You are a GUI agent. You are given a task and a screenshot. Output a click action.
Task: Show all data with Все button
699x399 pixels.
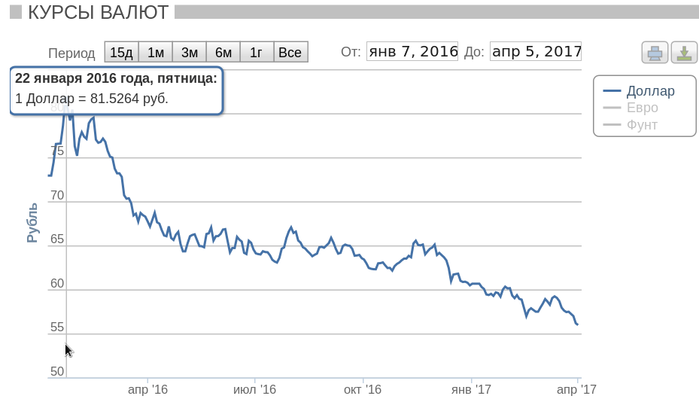pos(290,52)
